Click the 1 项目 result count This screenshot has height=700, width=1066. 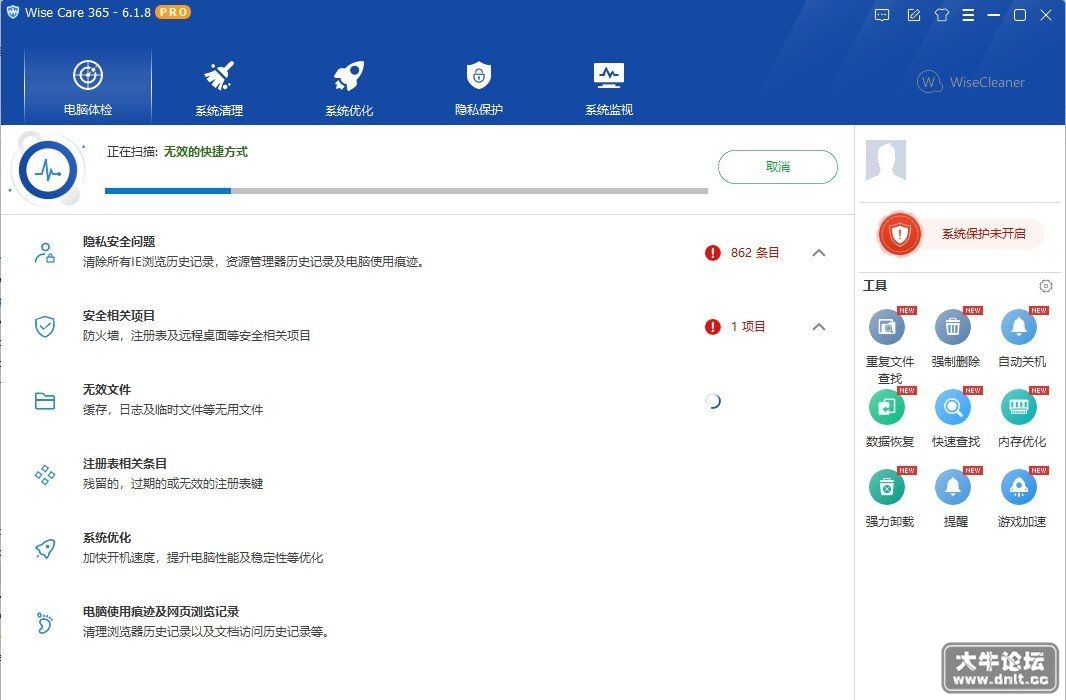tap(748, 327)
